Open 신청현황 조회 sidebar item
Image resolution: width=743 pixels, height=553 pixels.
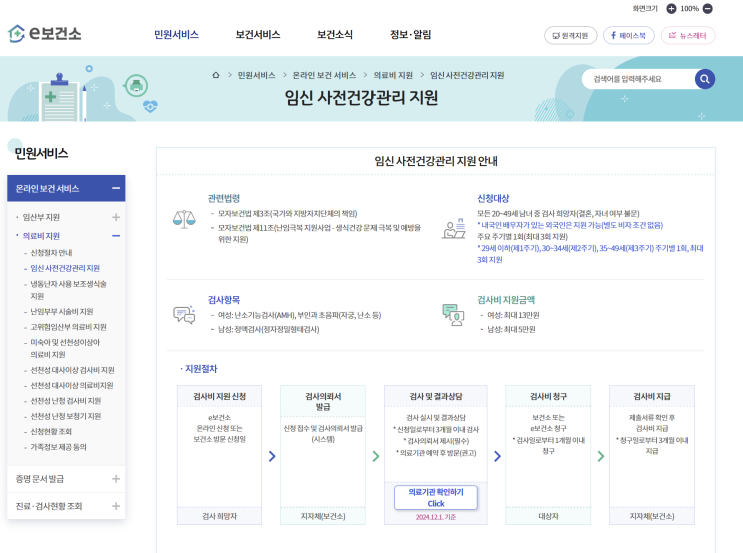point(51,431)
